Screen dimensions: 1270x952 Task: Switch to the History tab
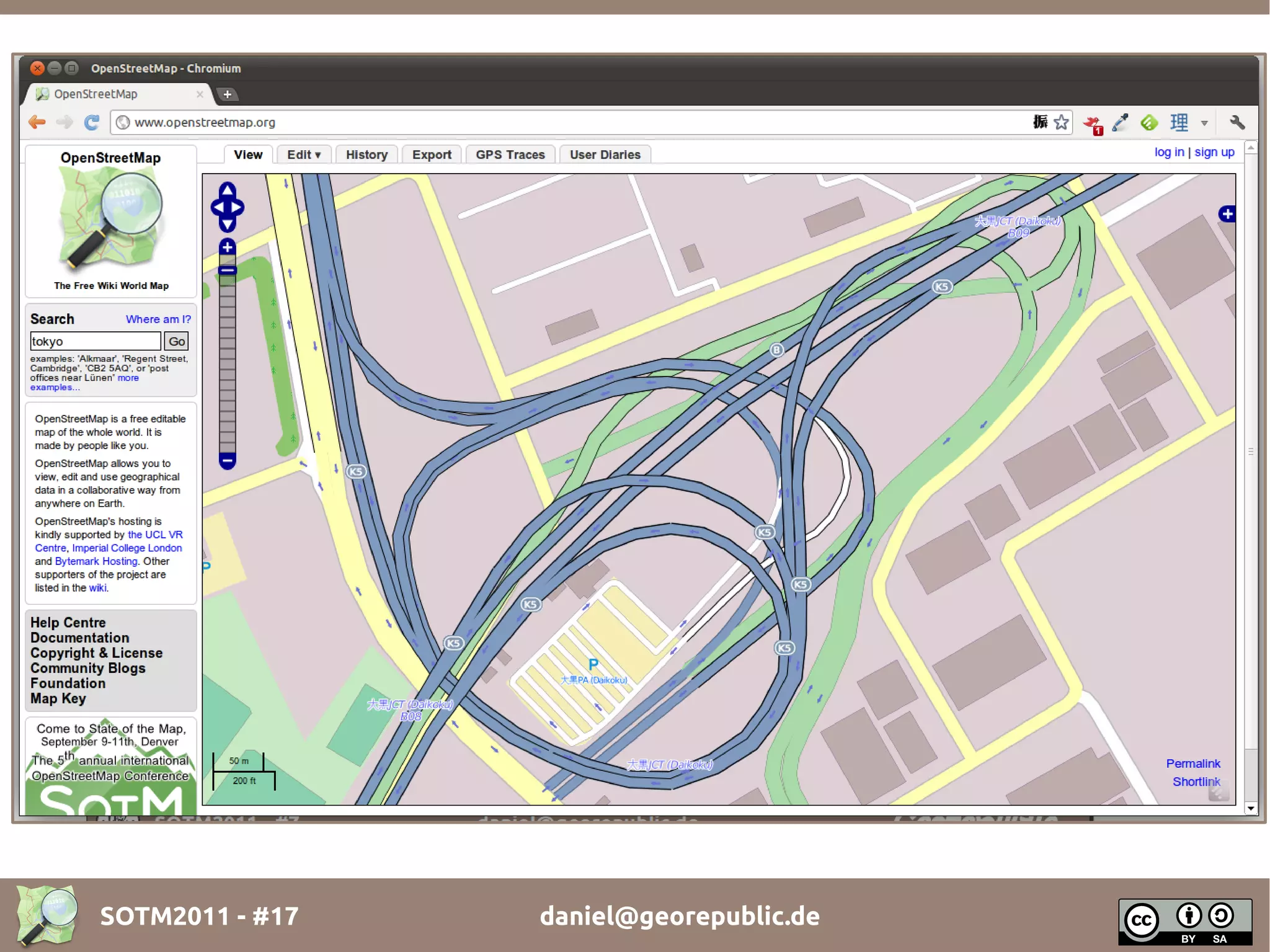click(366, 154)
